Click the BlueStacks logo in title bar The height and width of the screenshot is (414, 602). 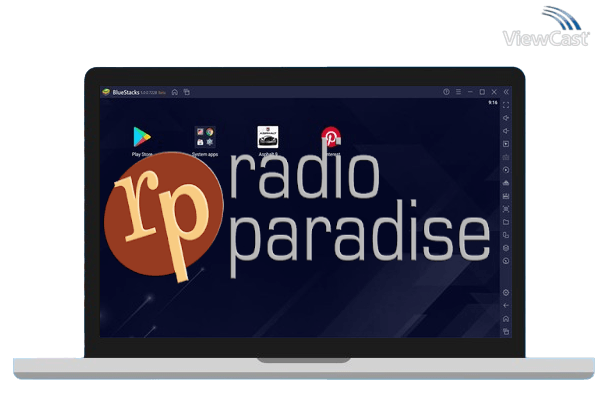pyautogui.click(x=106, y=92)
